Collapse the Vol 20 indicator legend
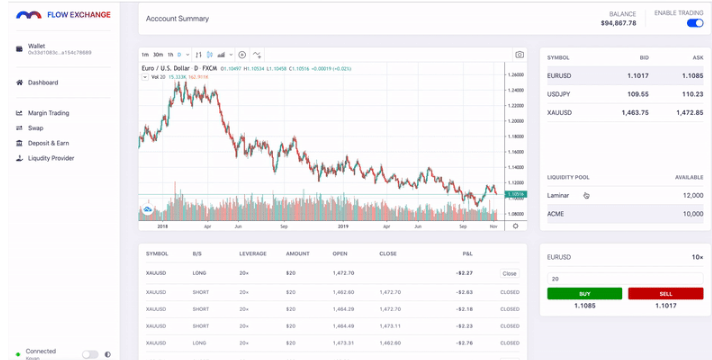The image size is (712, 360). 145,77
